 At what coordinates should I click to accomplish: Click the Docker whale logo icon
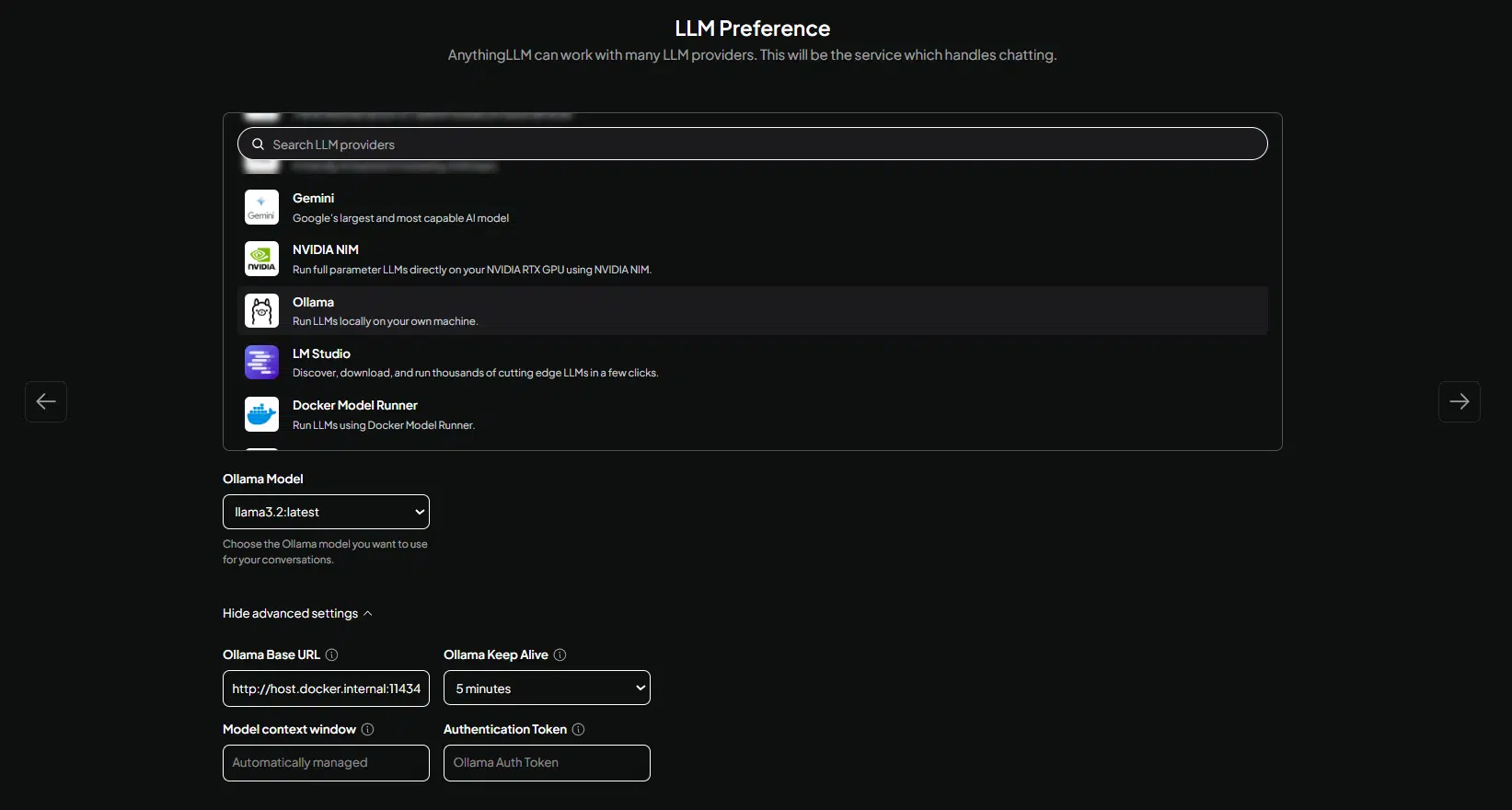point(261,414)
